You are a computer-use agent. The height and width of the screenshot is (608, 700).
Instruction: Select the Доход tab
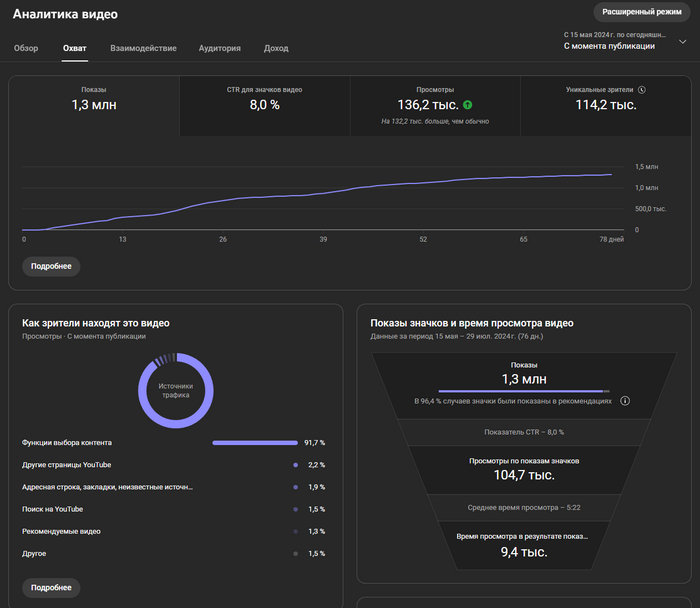click(x=276, y=48)
